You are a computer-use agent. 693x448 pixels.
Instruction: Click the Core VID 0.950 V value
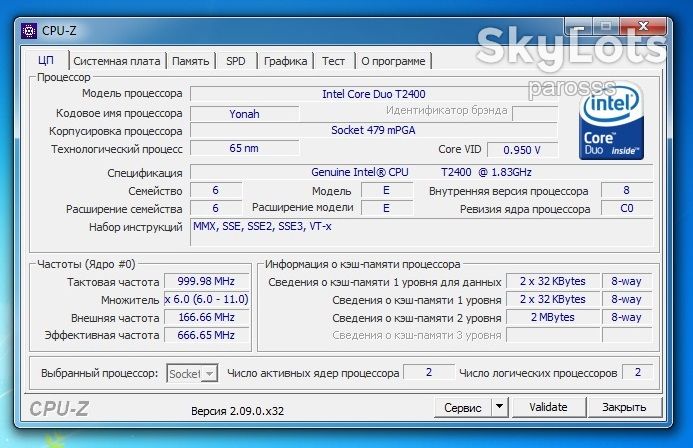click(x=522, y=150)
